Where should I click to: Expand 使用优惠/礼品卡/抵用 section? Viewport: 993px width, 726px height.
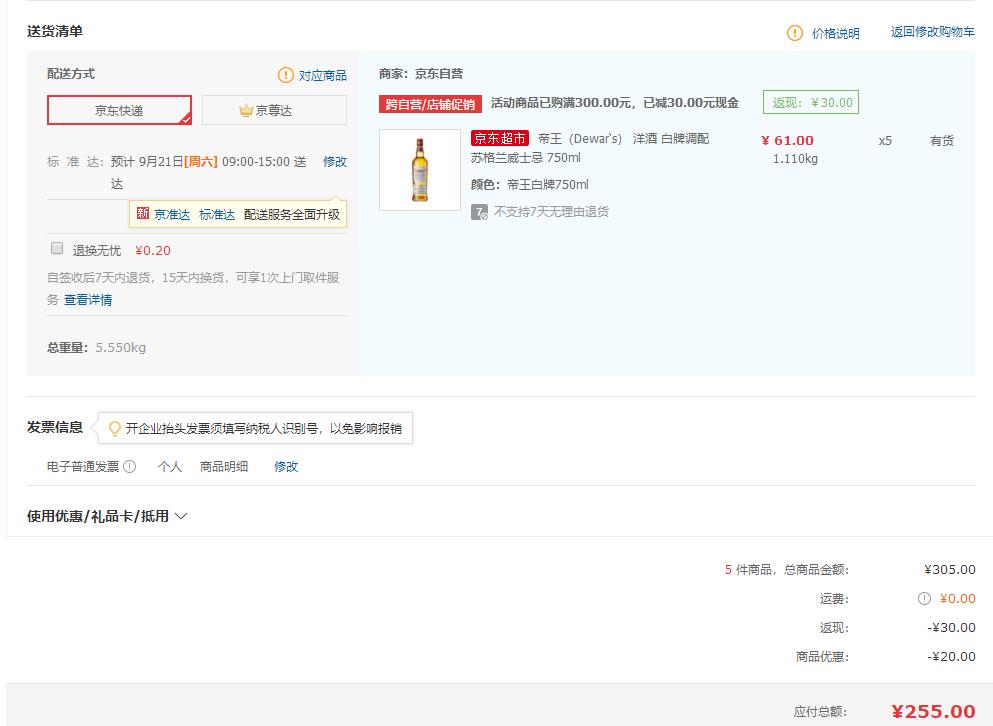106,516
